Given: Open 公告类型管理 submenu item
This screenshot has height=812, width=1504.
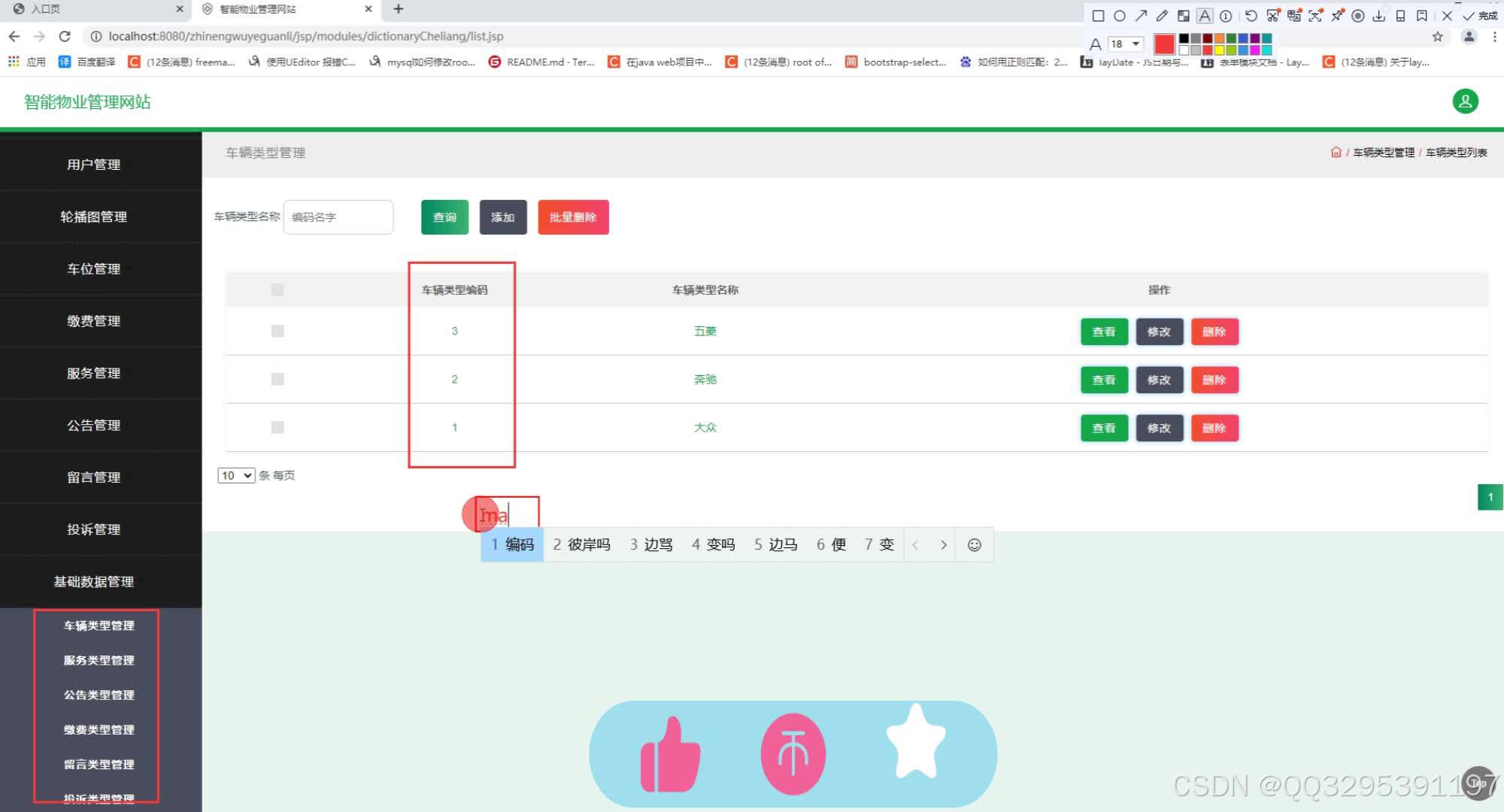Looking at the screenshot, I should tap(99, 695).
